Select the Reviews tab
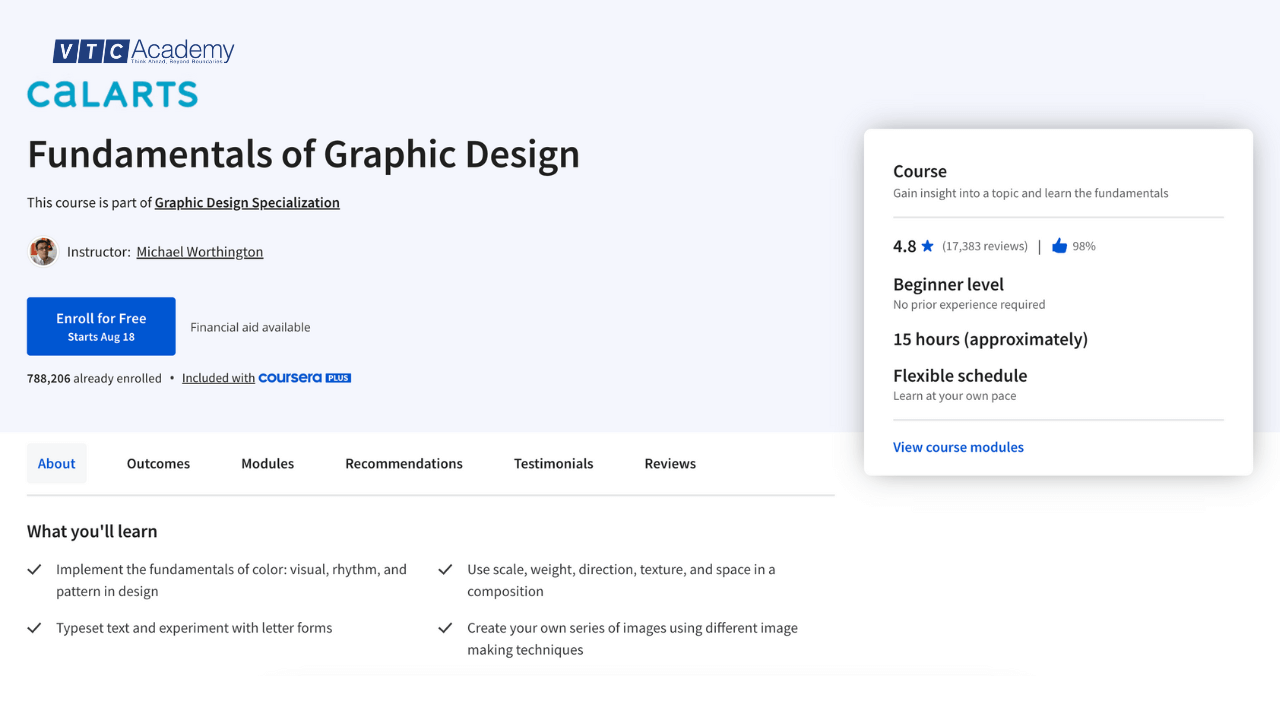Image resolution: width=1280 pixels, height=720 pixels. pyautogui.click(x=670, y=463)
